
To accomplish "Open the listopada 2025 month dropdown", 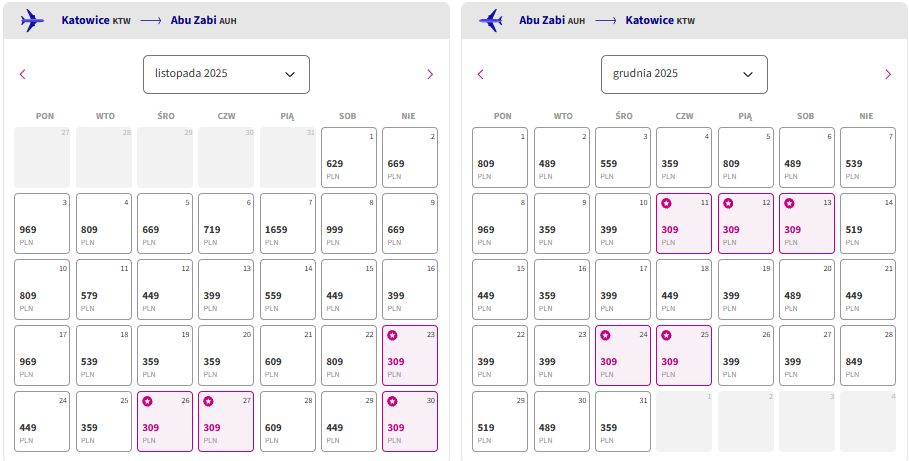I will point(226,74).
